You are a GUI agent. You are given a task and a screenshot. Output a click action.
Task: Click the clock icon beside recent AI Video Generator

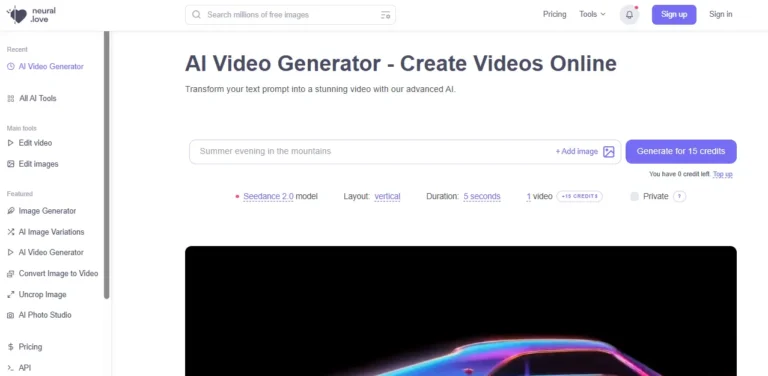click(11, 67)
